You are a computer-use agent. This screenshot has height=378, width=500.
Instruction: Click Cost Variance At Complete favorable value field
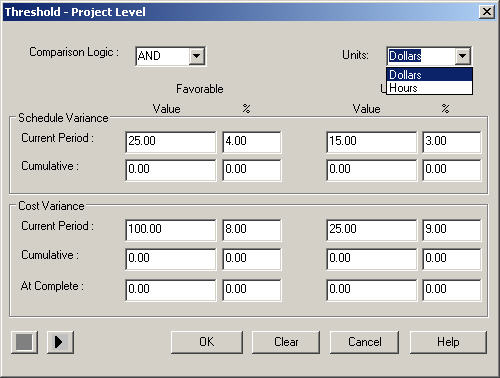pyautogui.click(x=171, y=290)
